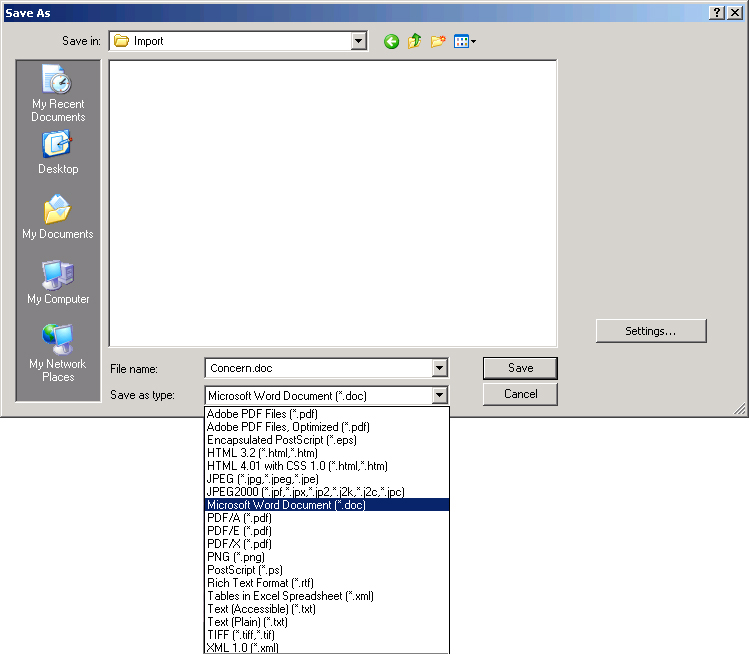
Task: Choose PDF/A (*.pdf) format
Action: (x=327, y=518)
